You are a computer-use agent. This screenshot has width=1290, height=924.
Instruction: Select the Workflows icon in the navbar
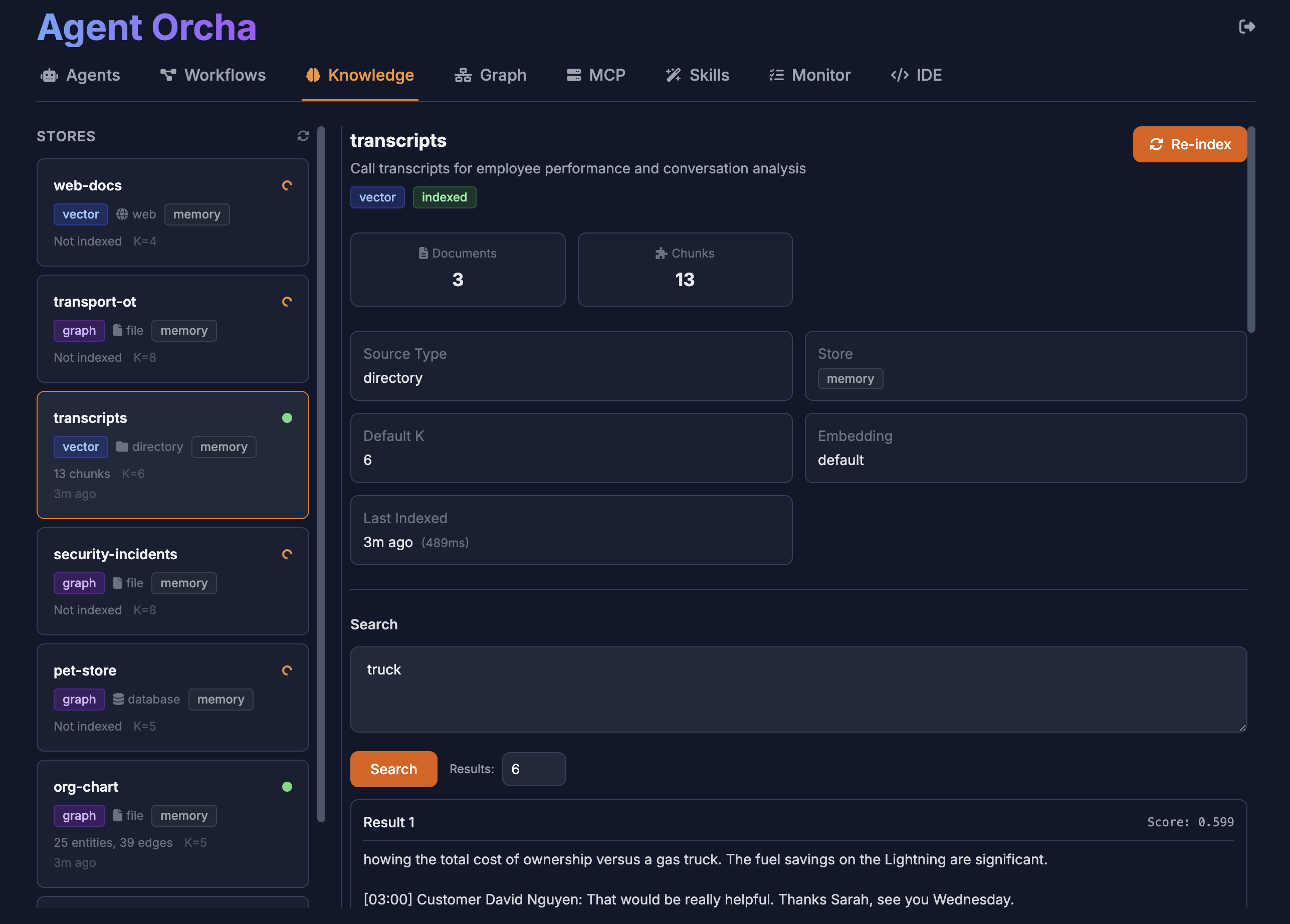click(x=168, y=75)
